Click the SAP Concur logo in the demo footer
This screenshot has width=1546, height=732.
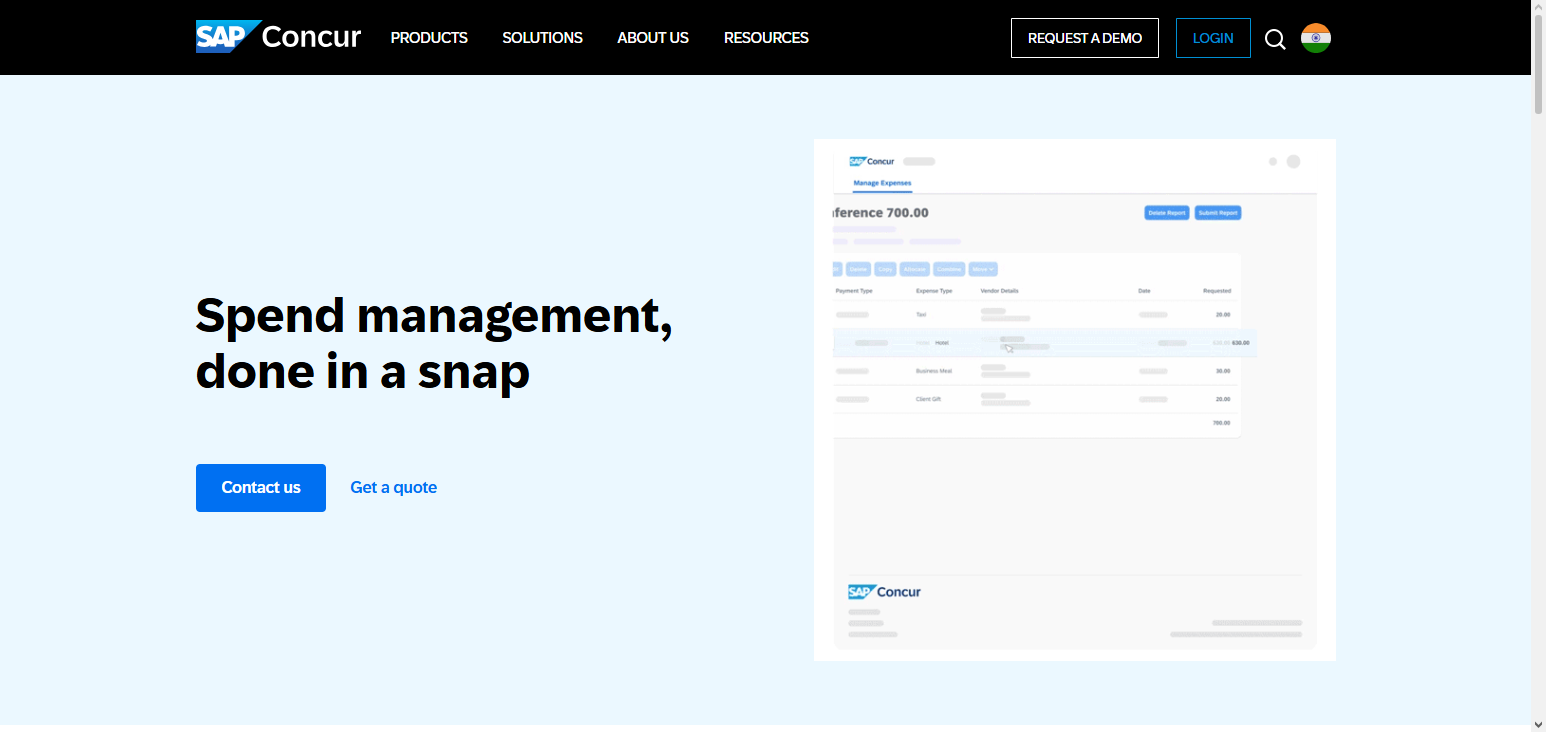pyautogui.click(x=884, y=591)
